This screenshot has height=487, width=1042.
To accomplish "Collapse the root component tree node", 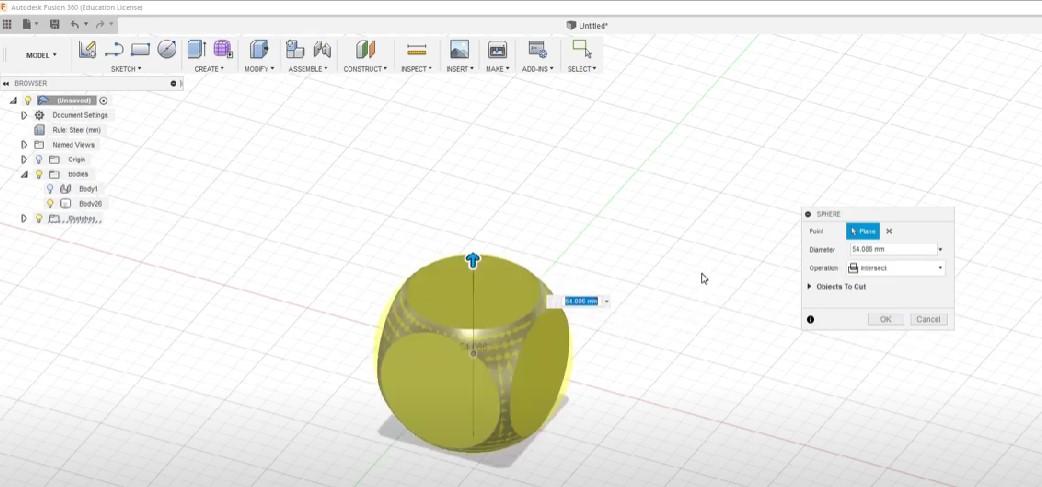I will tap(13, 101).
